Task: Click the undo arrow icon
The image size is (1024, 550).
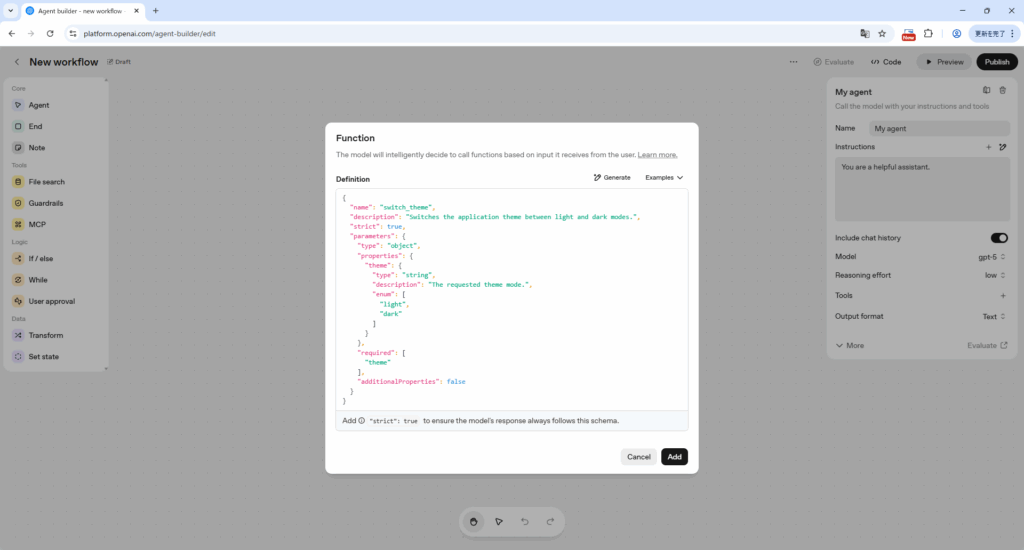Action: click(525, 521)
